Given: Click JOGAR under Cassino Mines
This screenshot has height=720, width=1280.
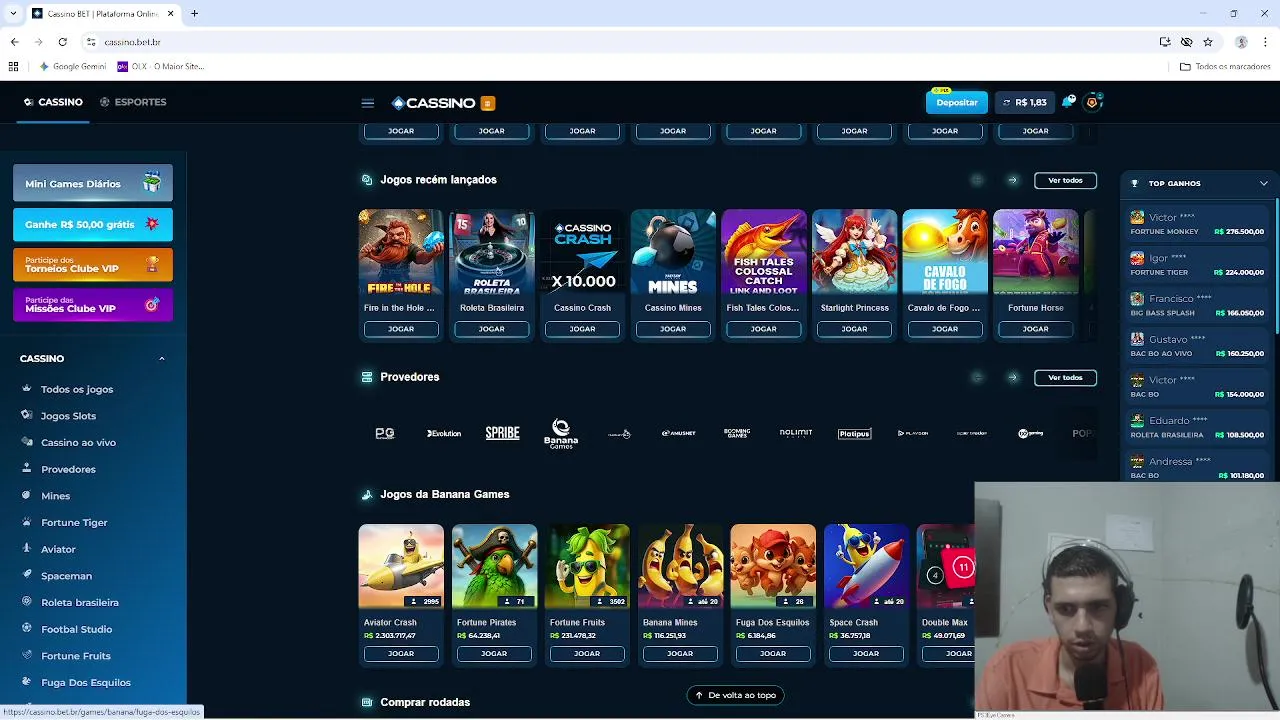Looking at the screenshot, I should pos(673,329).
